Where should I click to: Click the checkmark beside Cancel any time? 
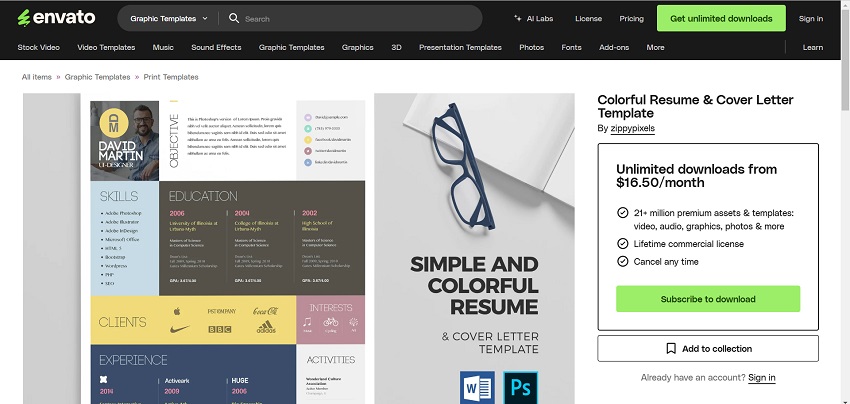coord(622,261)
